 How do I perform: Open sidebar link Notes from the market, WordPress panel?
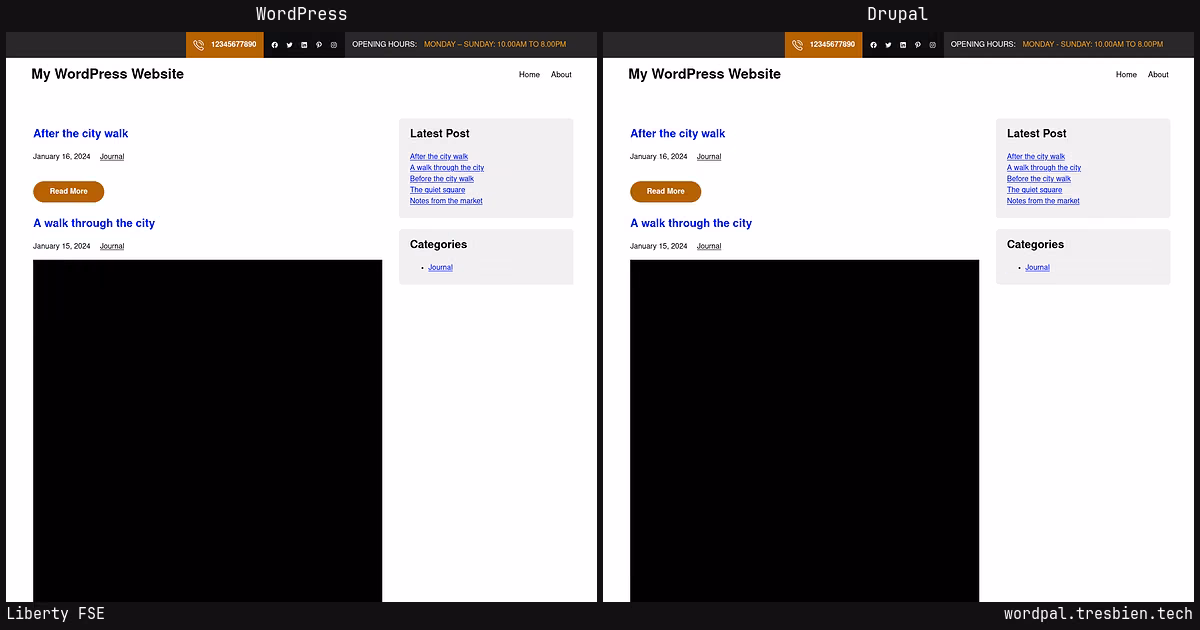click(x=446, y=201)
